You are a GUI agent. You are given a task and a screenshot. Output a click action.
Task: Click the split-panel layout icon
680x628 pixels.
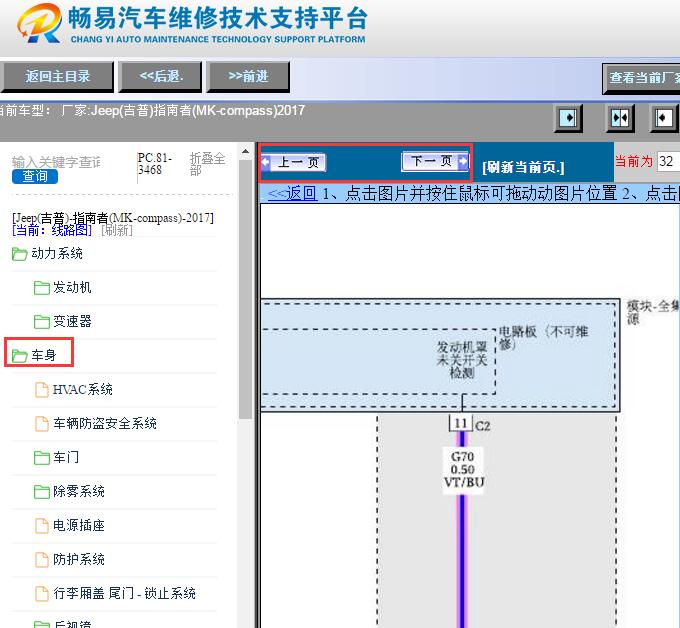point(620,118)
